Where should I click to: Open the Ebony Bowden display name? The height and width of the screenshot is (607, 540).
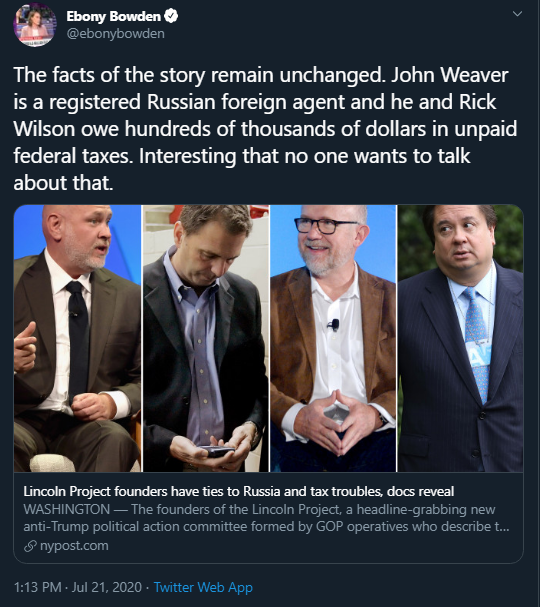113,16
